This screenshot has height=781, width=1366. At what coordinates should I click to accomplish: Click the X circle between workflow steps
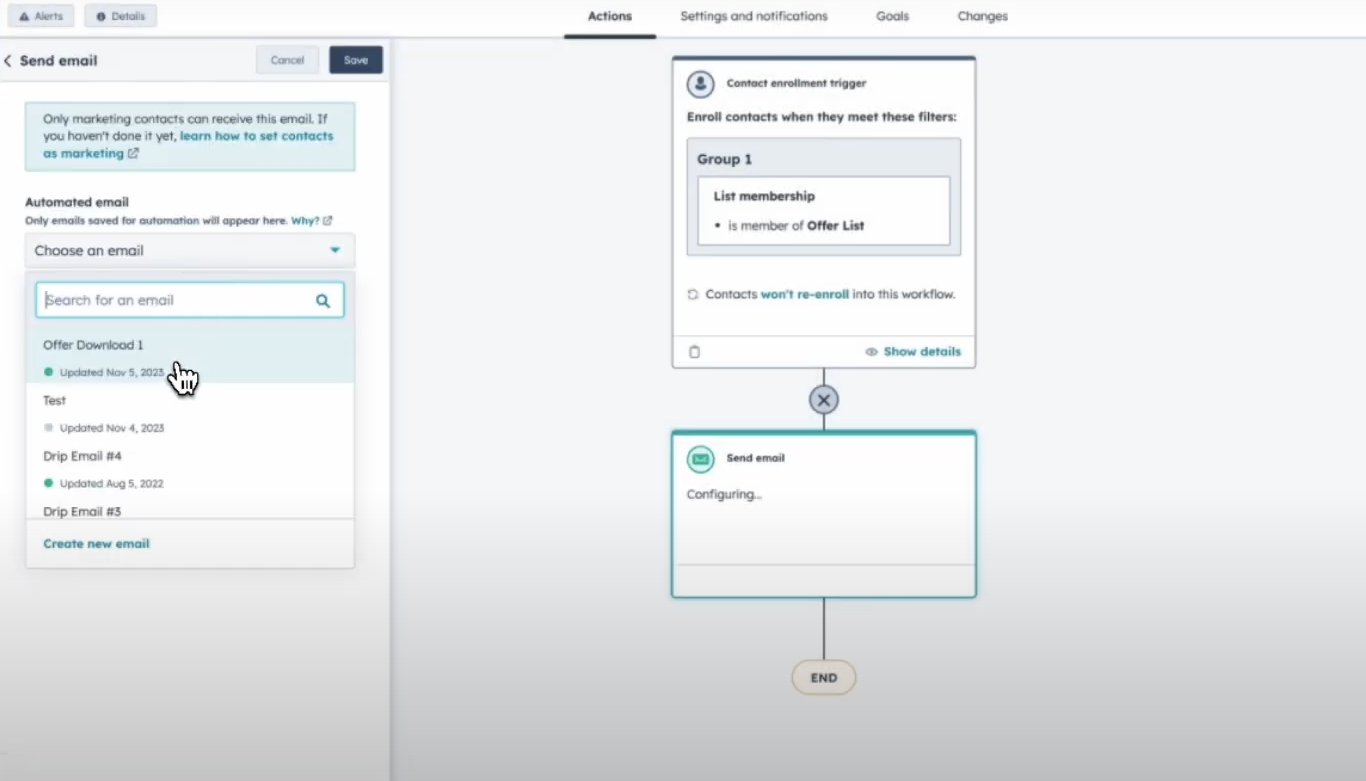[x=824, y=400]
